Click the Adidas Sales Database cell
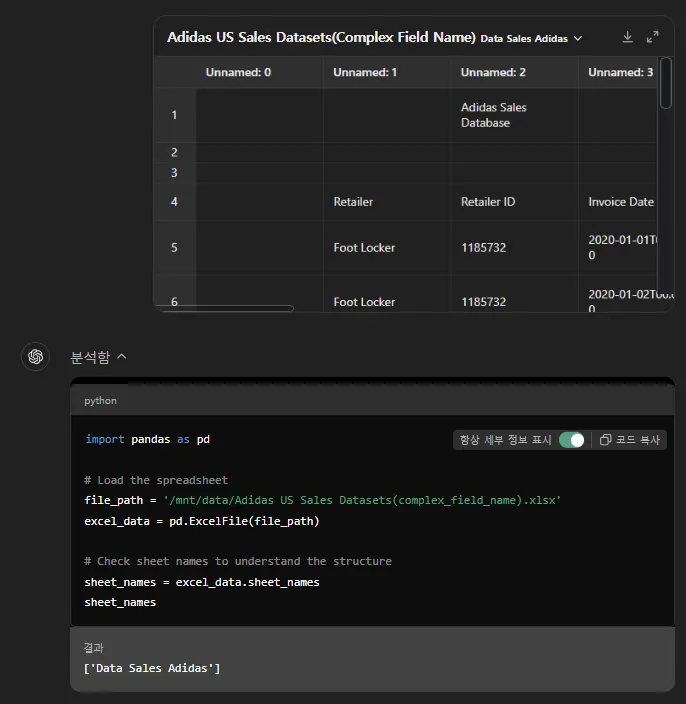Image resolution: width=686 pixels, height=704 pixels. (493, 115)
